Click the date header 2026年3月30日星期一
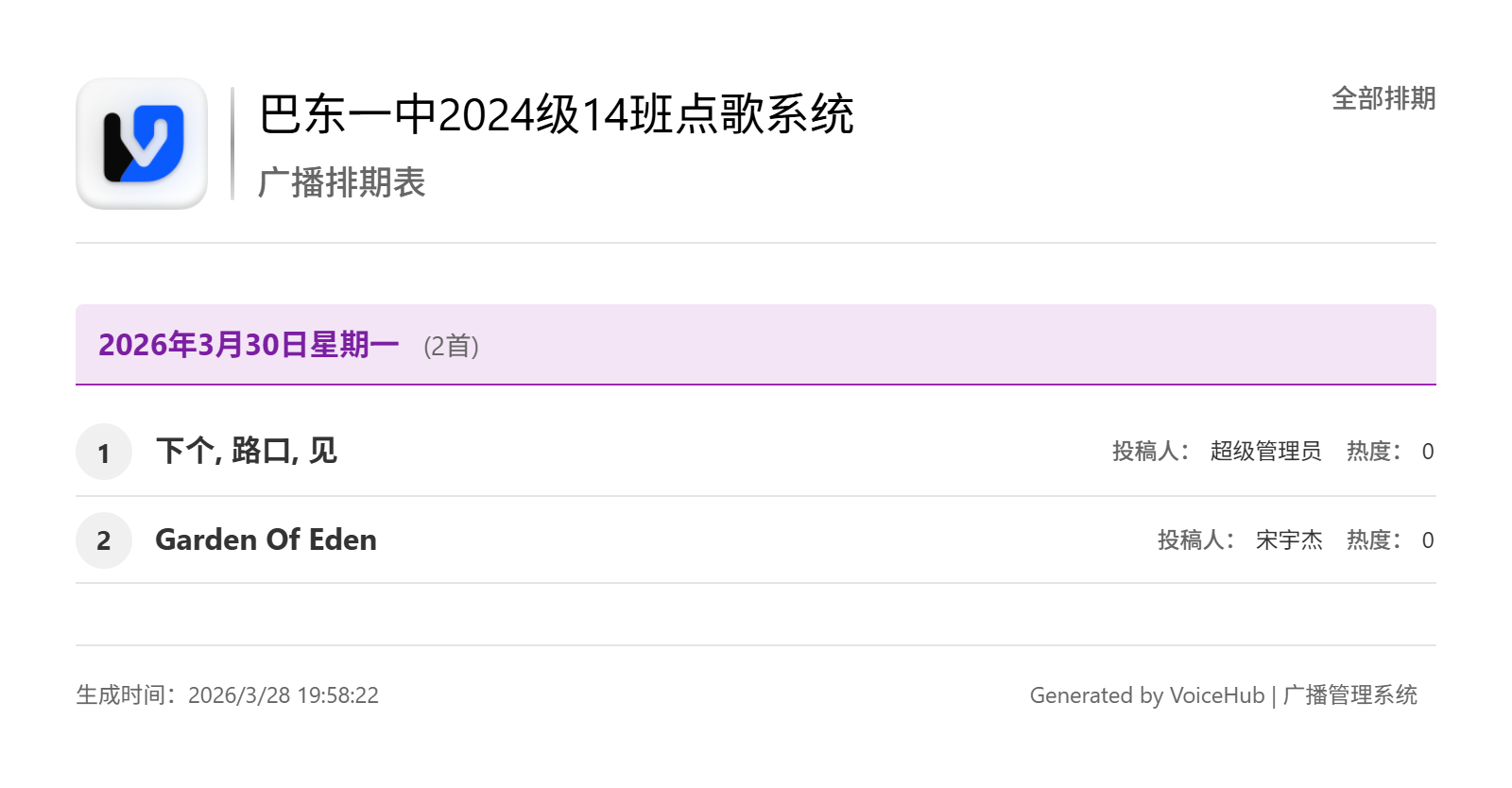1512x788 pixels. point(249,345)
